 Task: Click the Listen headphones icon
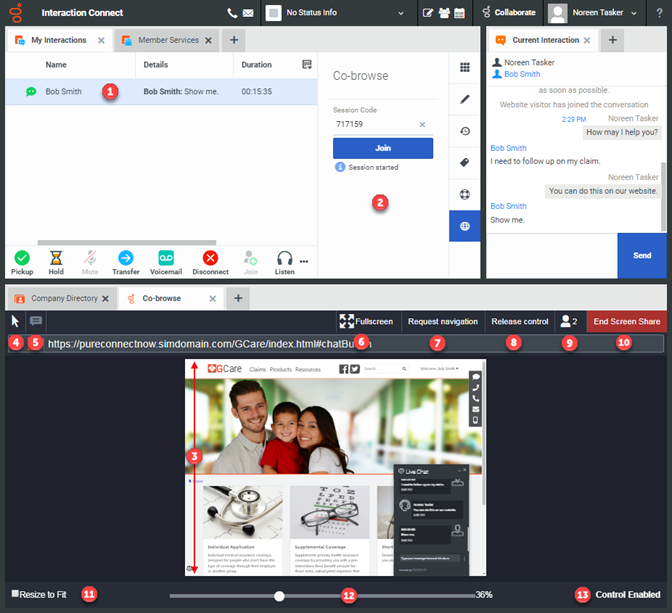284,257
